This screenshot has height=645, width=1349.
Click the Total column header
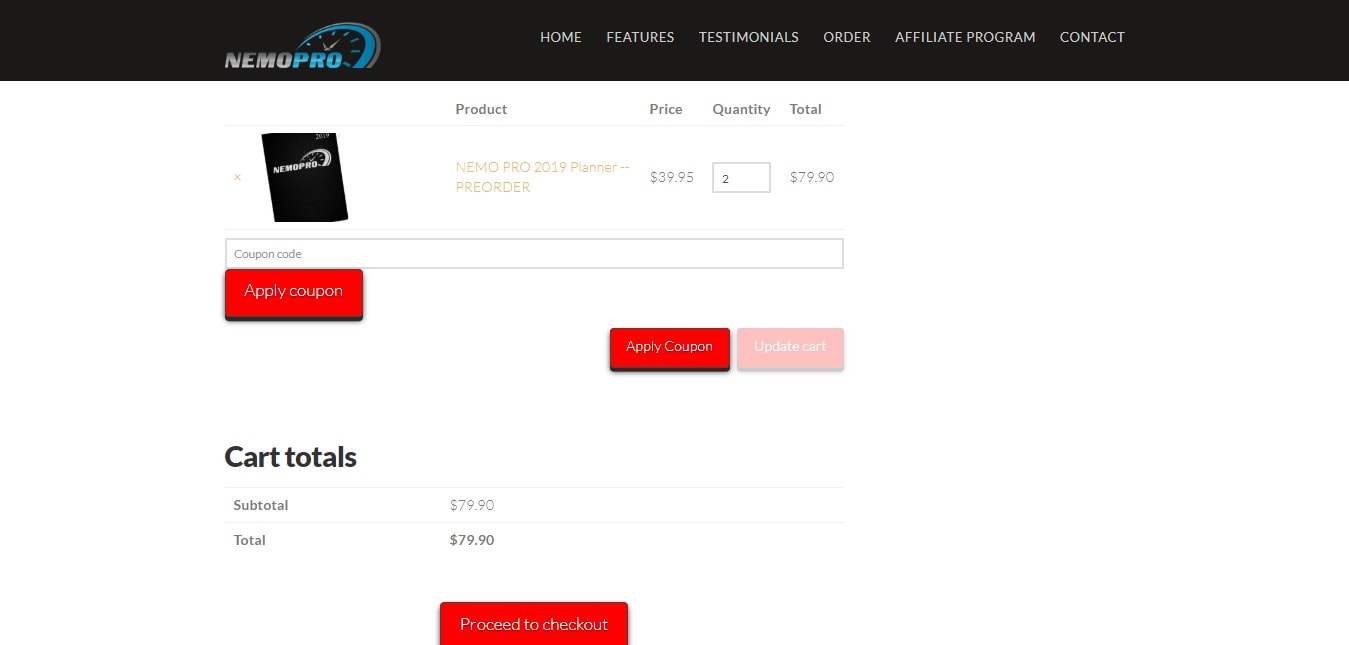click(805, 109)
